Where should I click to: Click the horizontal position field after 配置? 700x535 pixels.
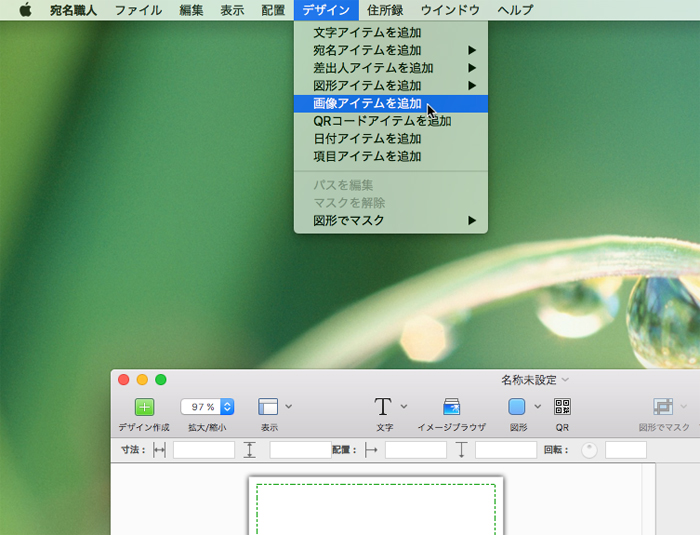[415, 450]
